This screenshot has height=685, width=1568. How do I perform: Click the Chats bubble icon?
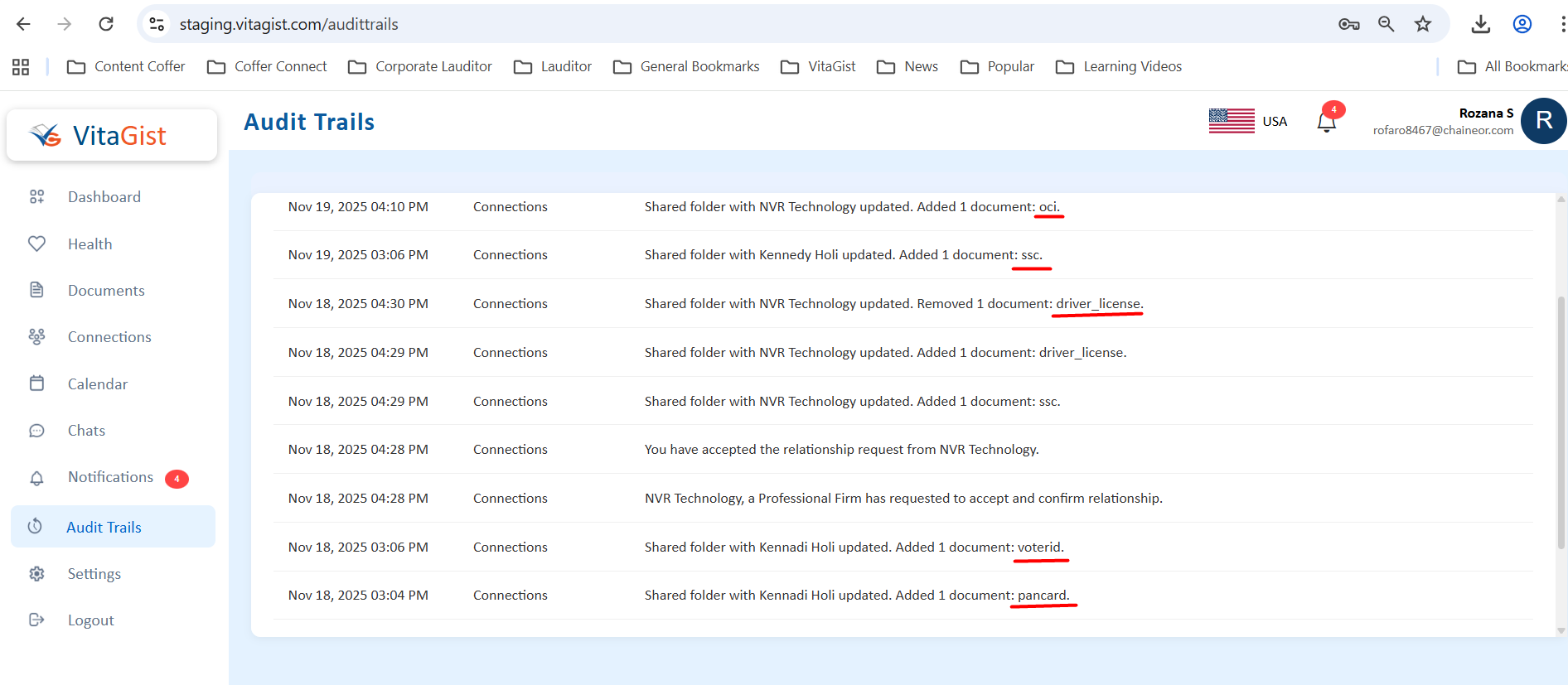coord(36,431)
